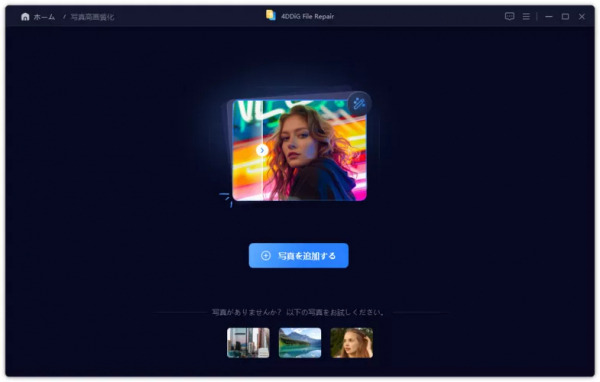Click the 写真を追加する button
600x382 pixels.
tap(298, 256)
